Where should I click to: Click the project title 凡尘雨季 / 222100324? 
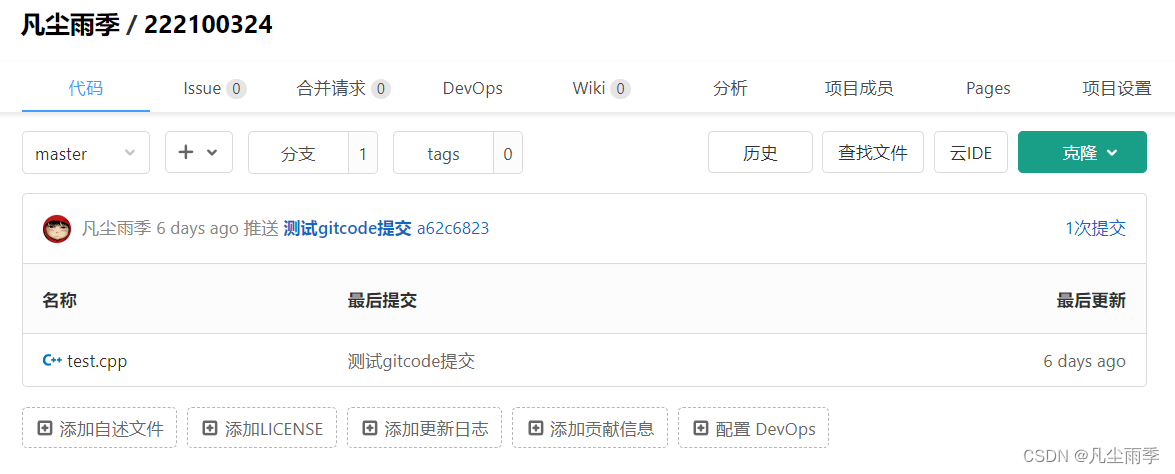146,24
